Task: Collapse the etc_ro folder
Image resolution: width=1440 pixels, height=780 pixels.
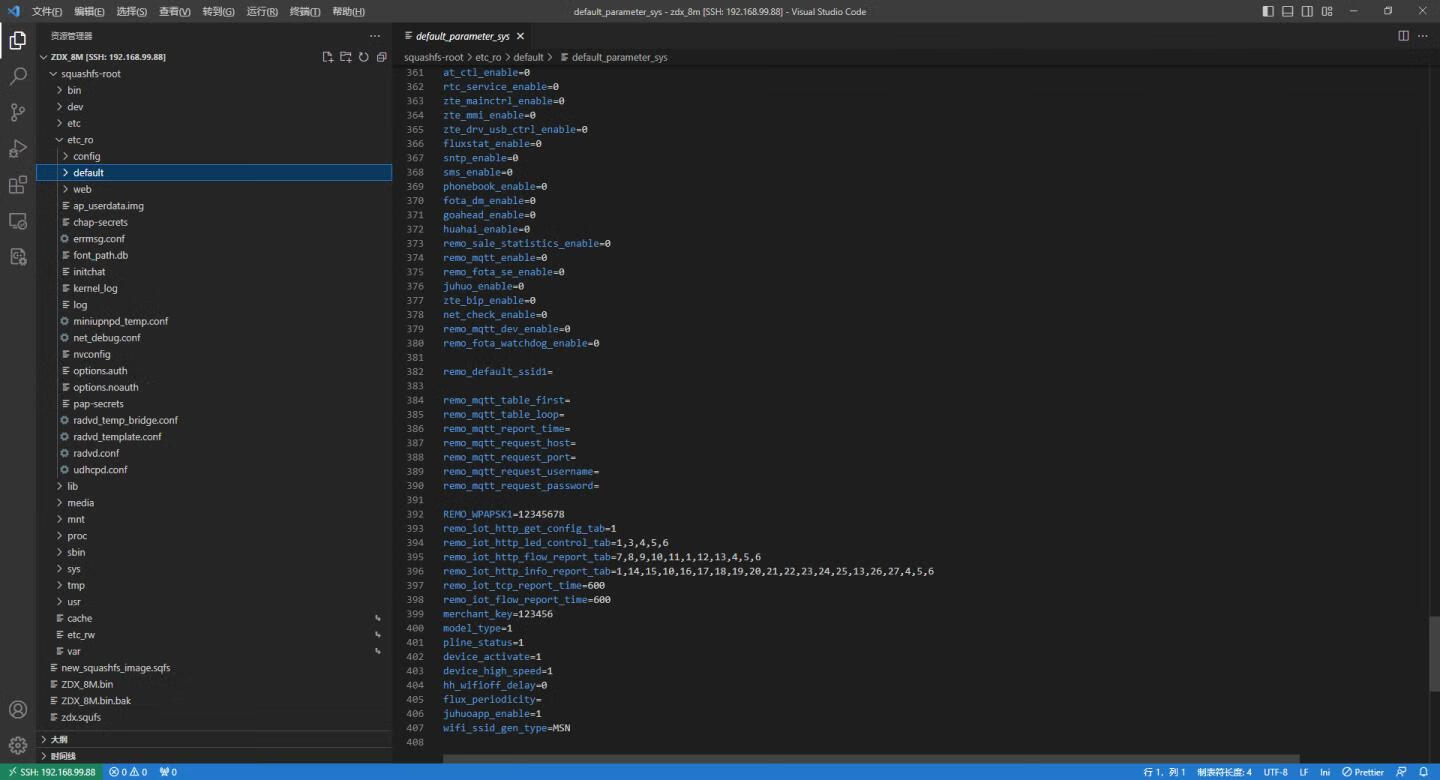Action: (214, 140)
